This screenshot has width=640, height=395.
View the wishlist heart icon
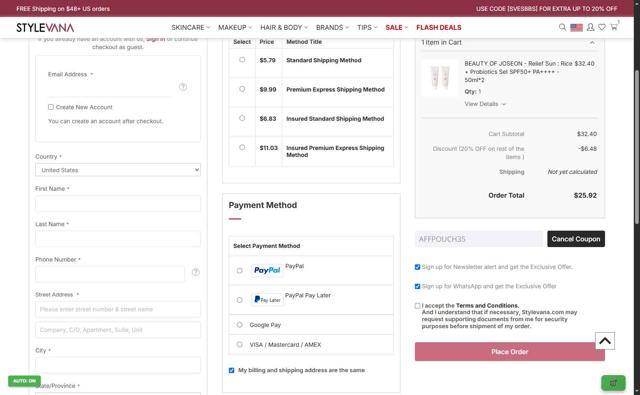coord(602,27)
